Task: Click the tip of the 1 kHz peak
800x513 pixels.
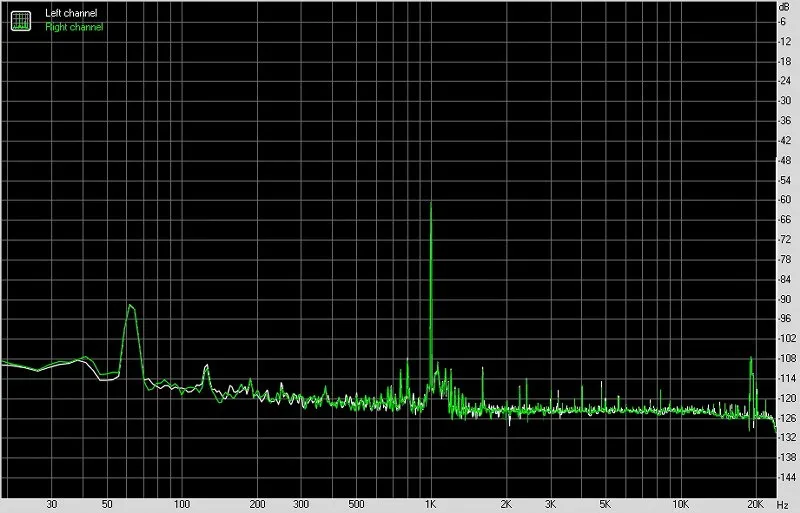Action: [431, 204]
